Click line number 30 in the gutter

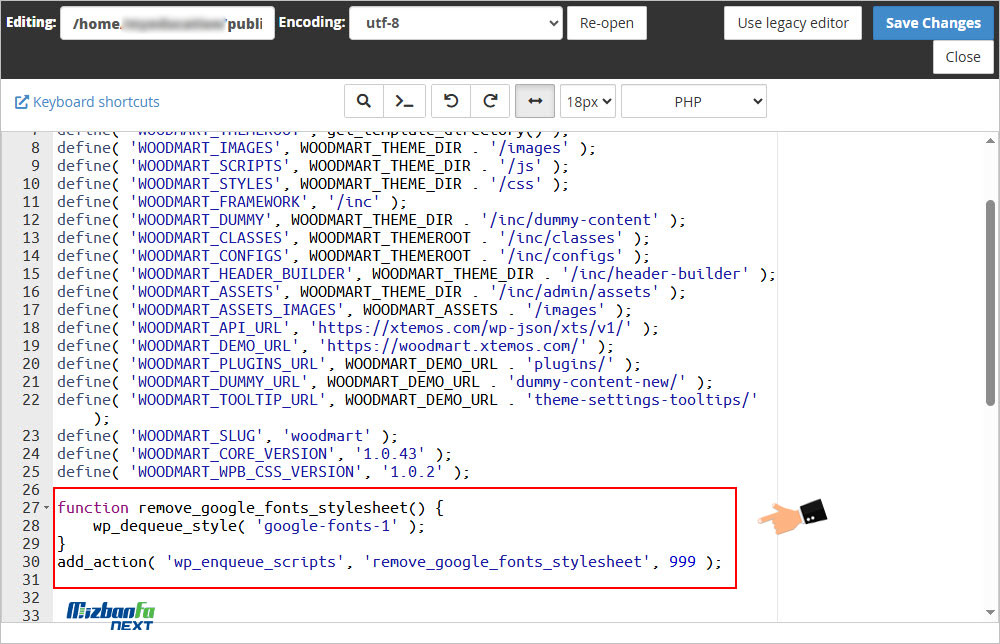(30, 562)
